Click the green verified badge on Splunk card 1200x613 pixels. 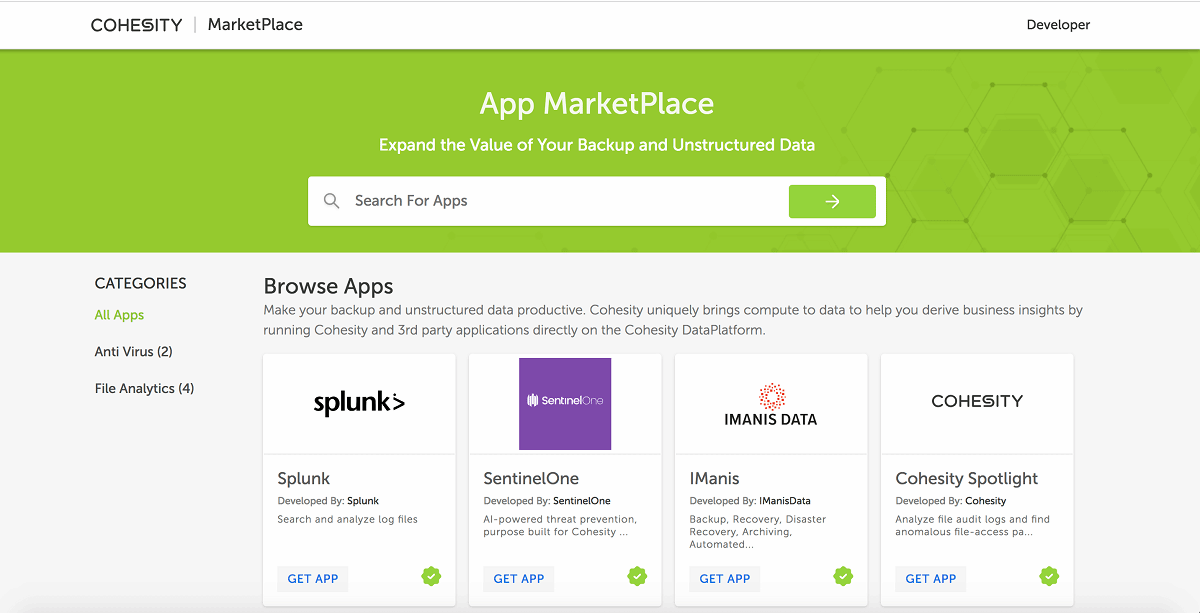pyautogui.click(x=431, y=576)
